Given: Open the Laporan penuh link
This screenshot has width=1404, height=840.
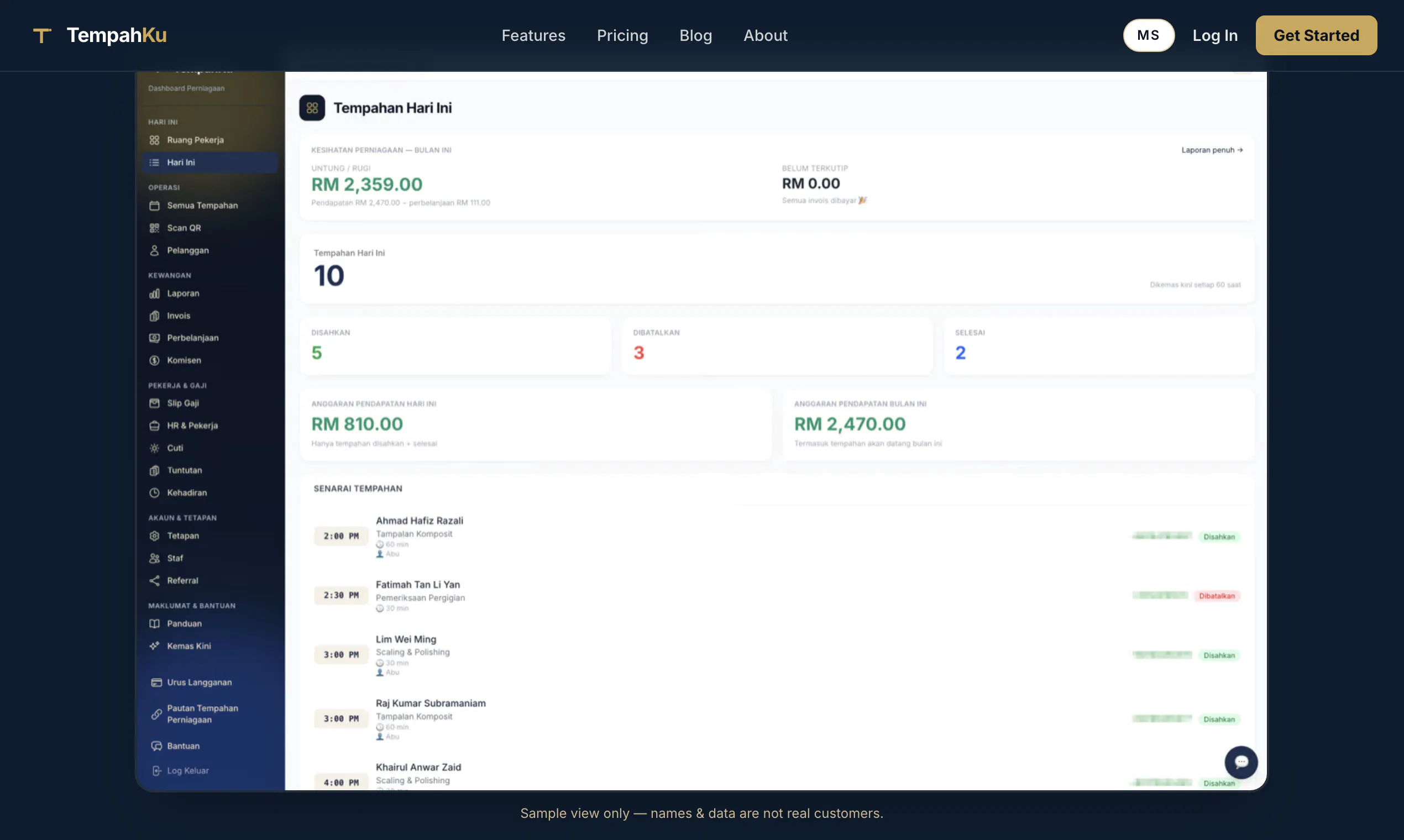Looking at the screenshot, I should point(1212,150).
